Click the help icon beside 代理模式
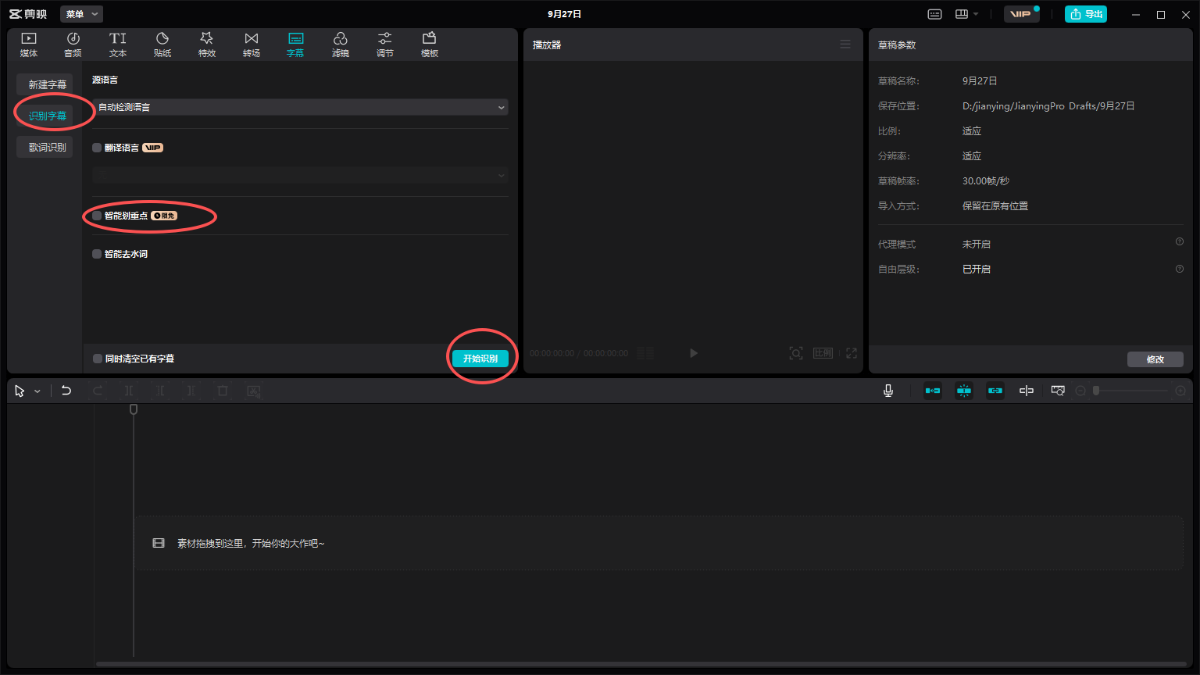Image resolution: width=1200 pixels, height=675 pixels. (x=1179, y=243)
